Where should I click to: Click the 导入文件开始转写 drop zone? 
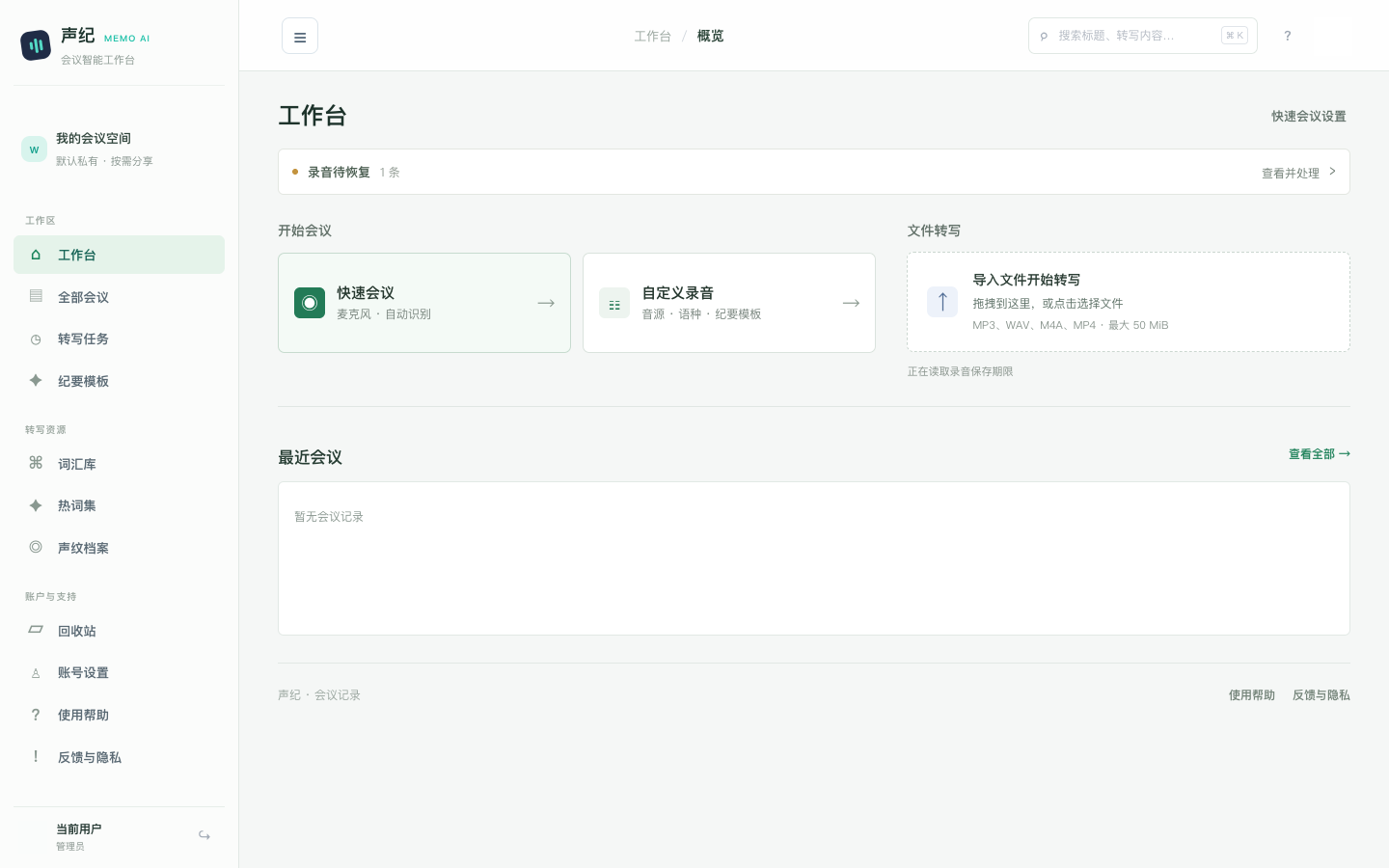pyautogui.click(x=1129, y=302)
